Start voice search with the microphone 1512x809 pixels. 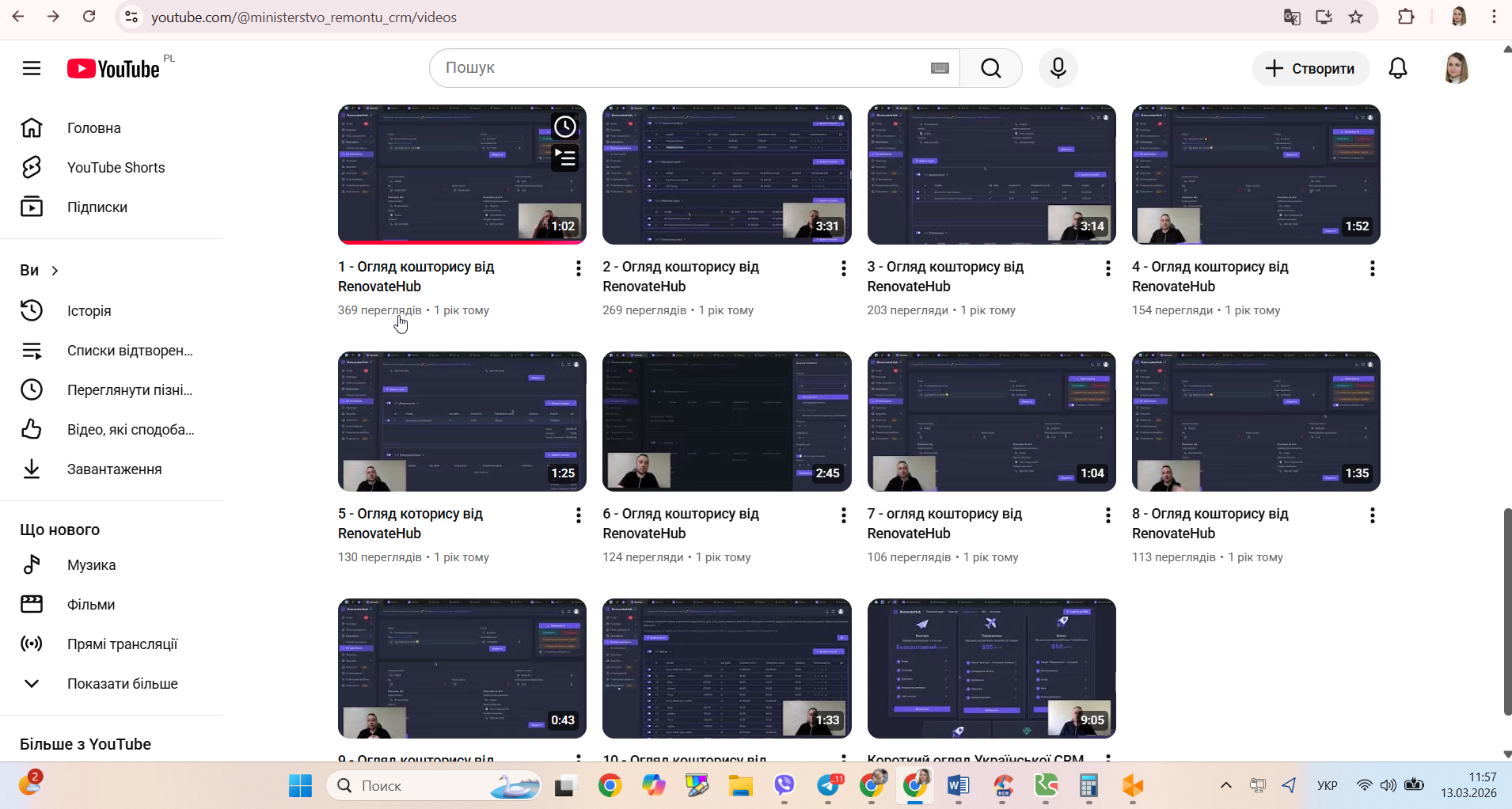pyautogui.click(x=1058, y=68)
